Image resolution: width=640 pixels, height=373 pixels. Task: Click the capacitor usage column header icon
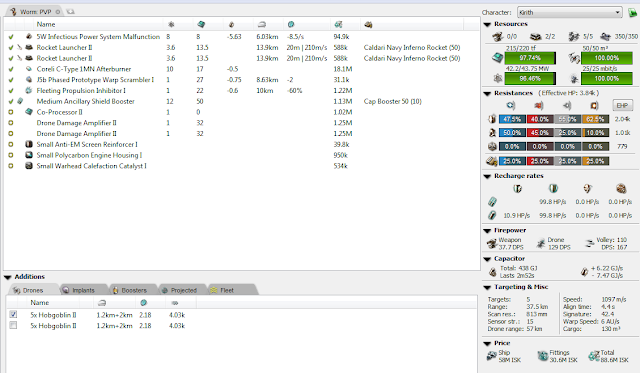(231, 24)
